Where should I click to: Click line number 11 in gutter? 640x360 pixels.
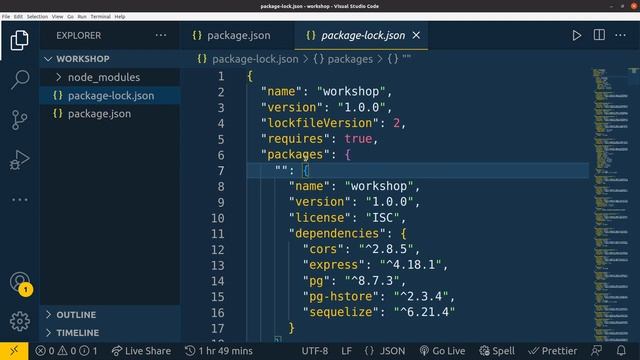(218, 234)
